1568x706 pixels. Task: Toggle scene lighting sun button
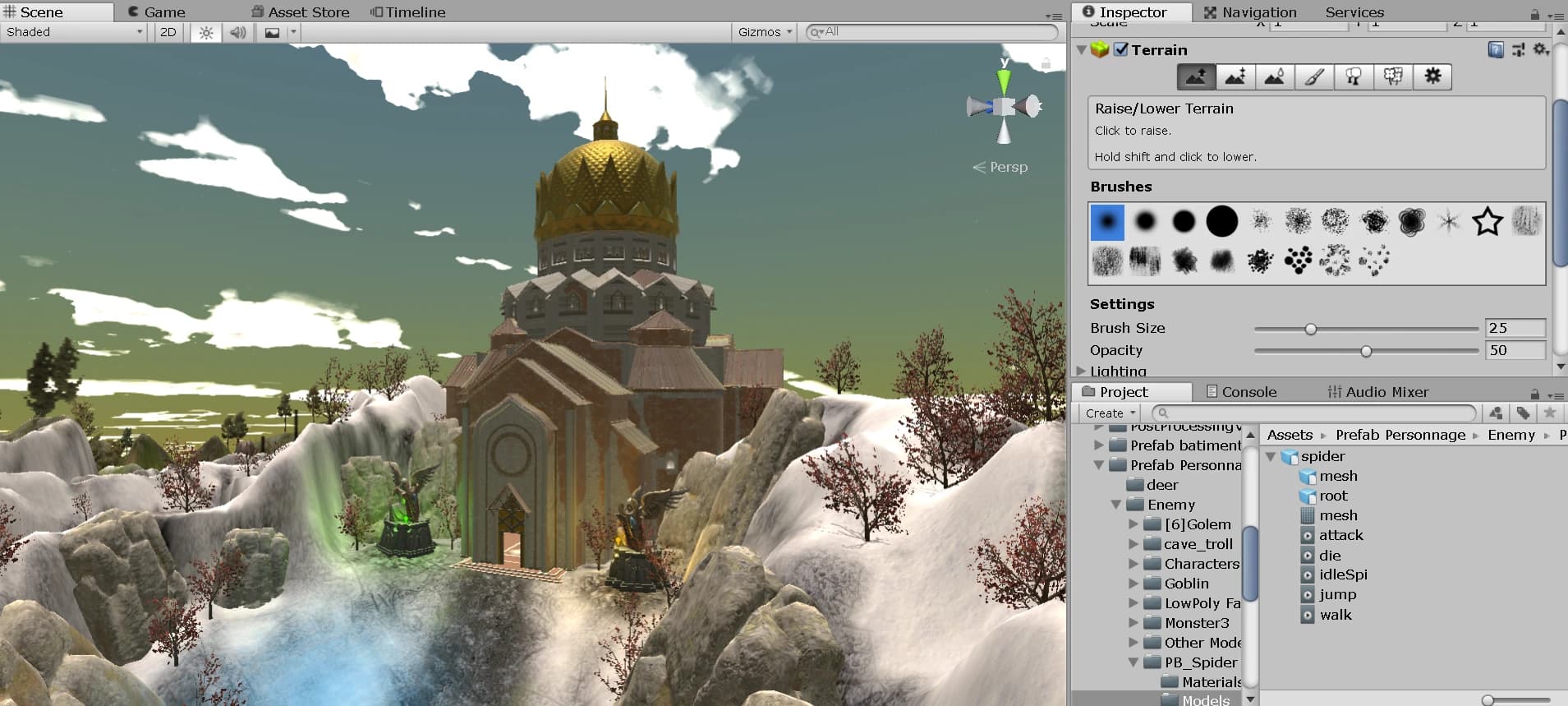coord(206,32)
